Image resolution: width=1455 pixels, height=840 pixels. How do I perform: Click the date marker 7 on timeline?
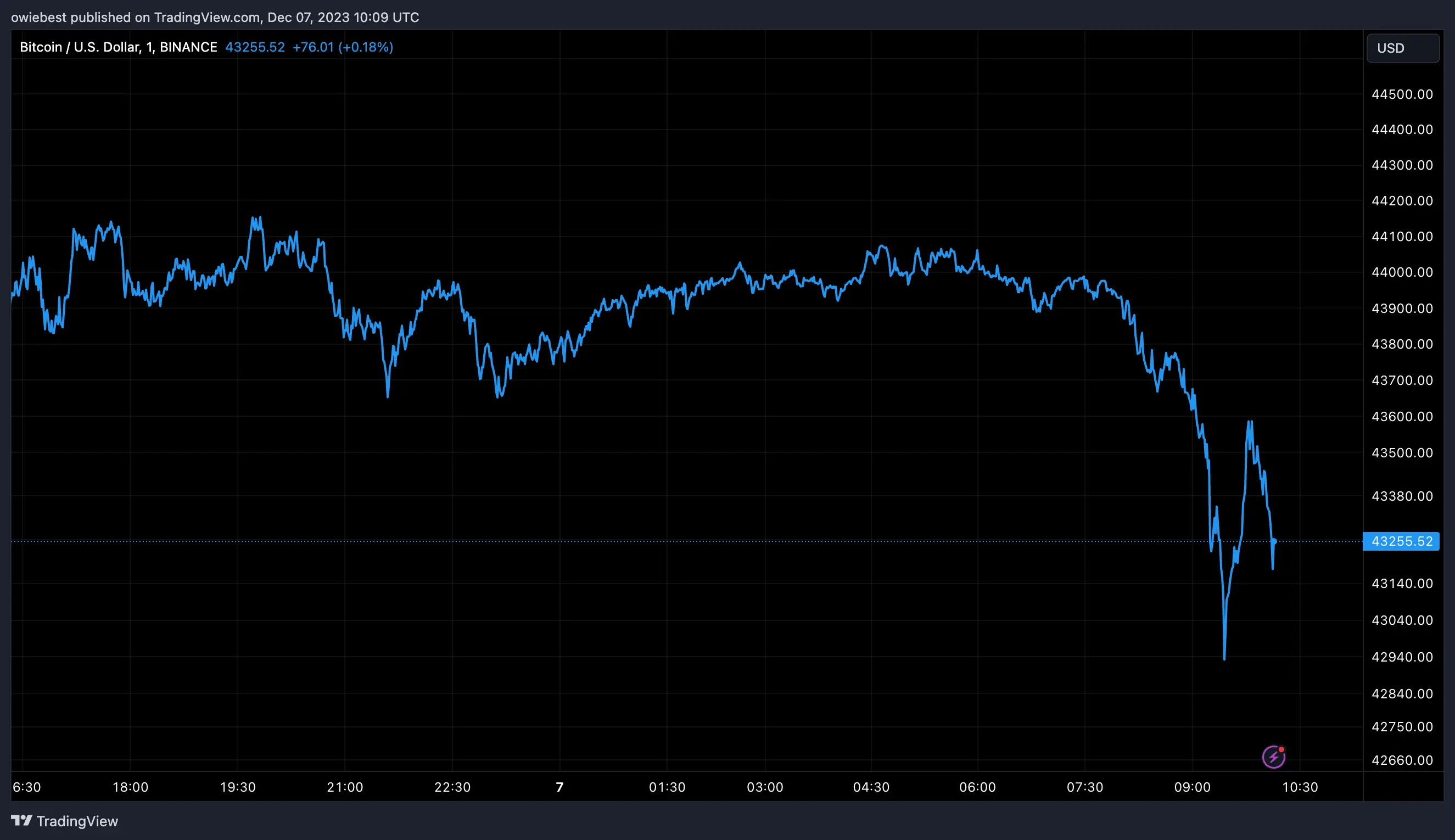pos(560,786)
